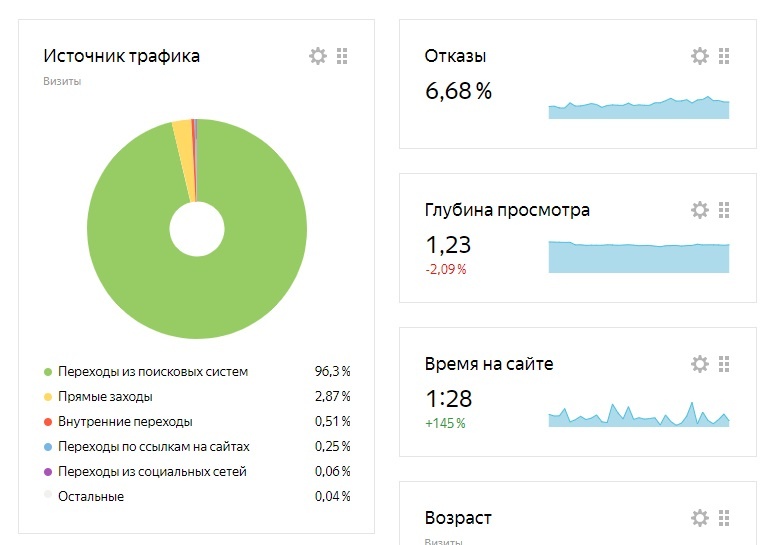
Task: Click the 0,06 % value
Action: click(x=332, y=472)
